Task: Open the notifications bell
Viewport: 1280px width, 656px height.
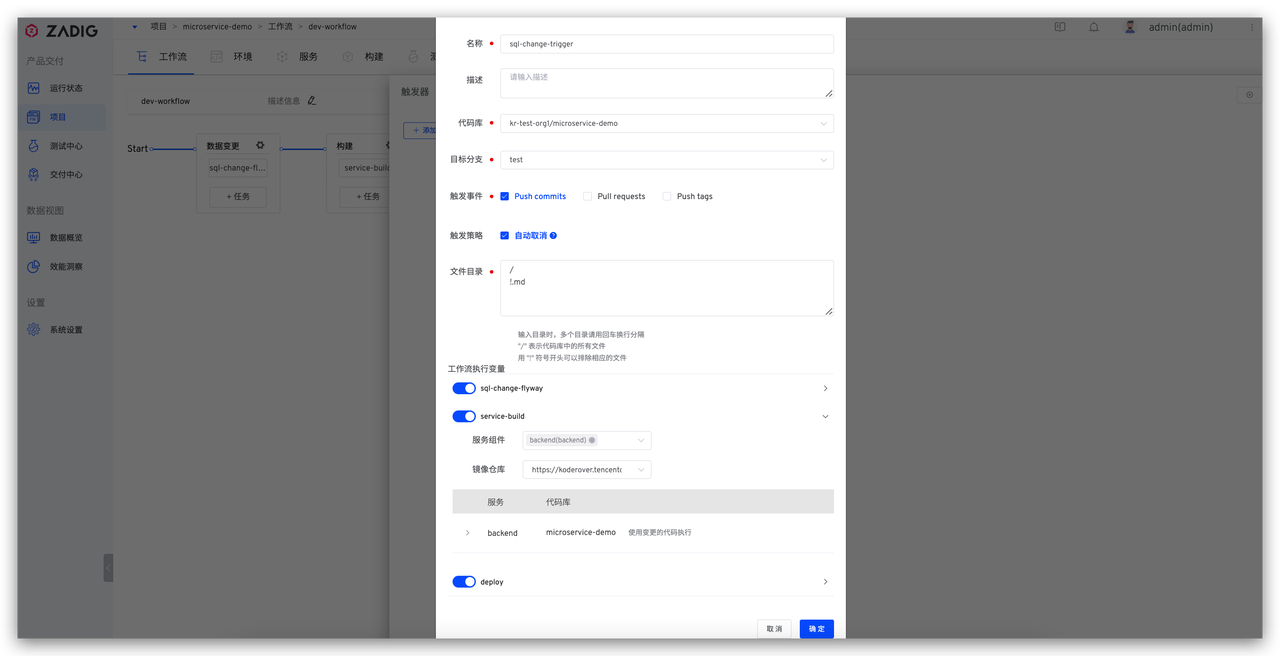Action: 1094,27
